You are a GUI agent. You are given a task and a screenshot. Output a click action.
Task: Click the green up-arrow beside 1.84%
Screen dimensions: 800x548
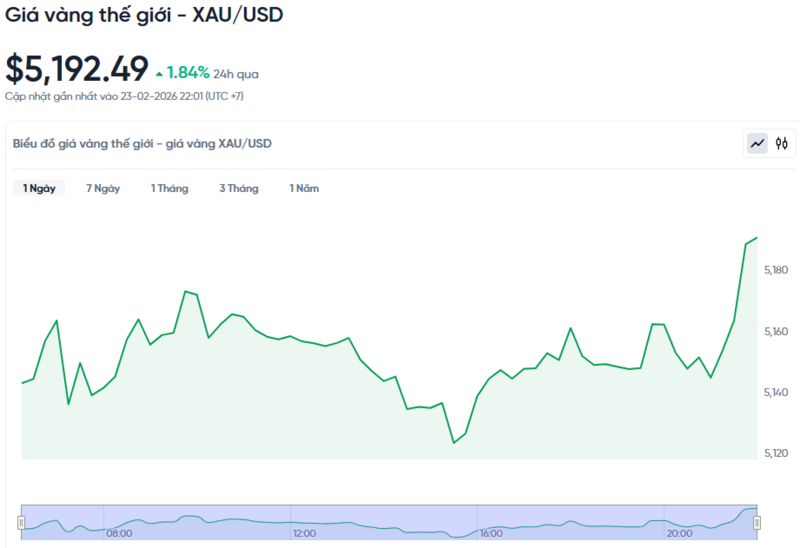tap(159, 73)
